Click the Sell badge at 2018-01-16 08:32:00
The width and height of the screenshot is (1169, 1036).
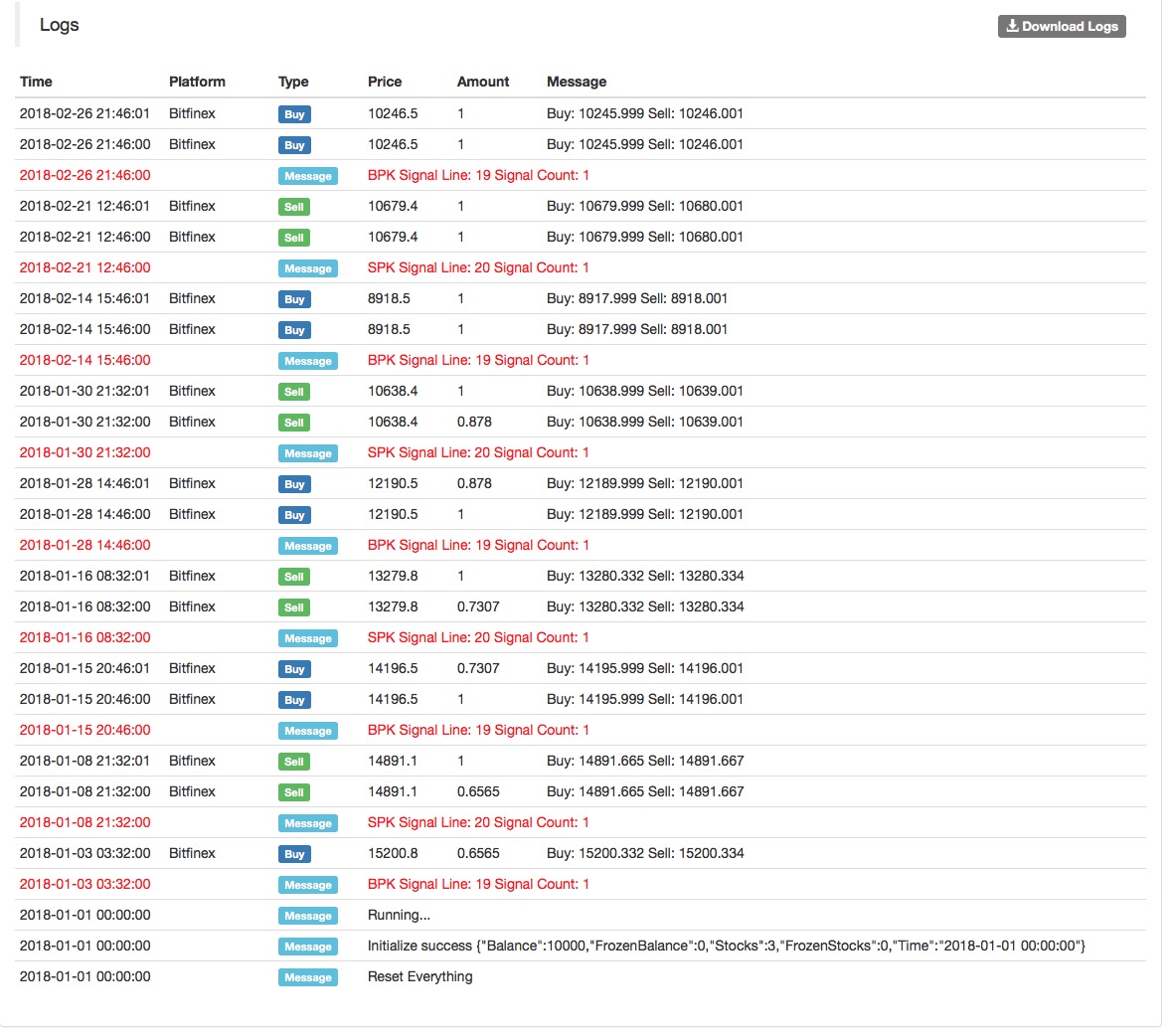[294, 607]
